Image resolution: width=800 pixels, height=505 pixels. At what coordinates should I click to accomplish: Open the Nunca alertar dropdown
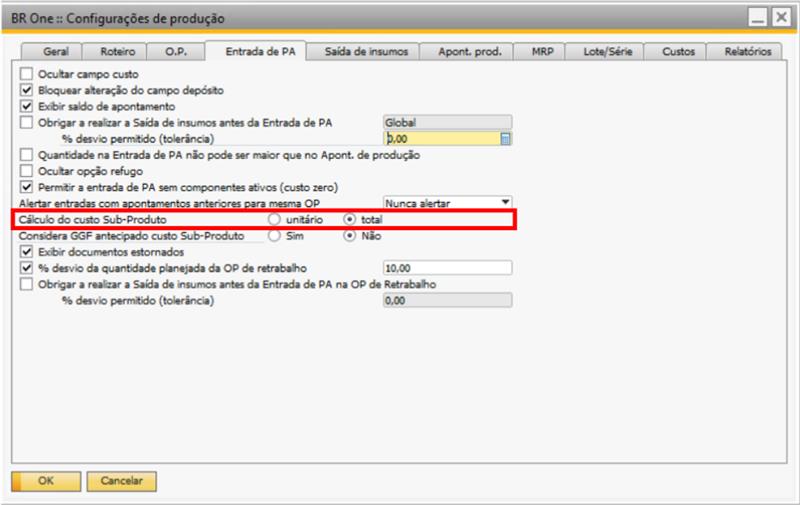(x=505, y=202)
